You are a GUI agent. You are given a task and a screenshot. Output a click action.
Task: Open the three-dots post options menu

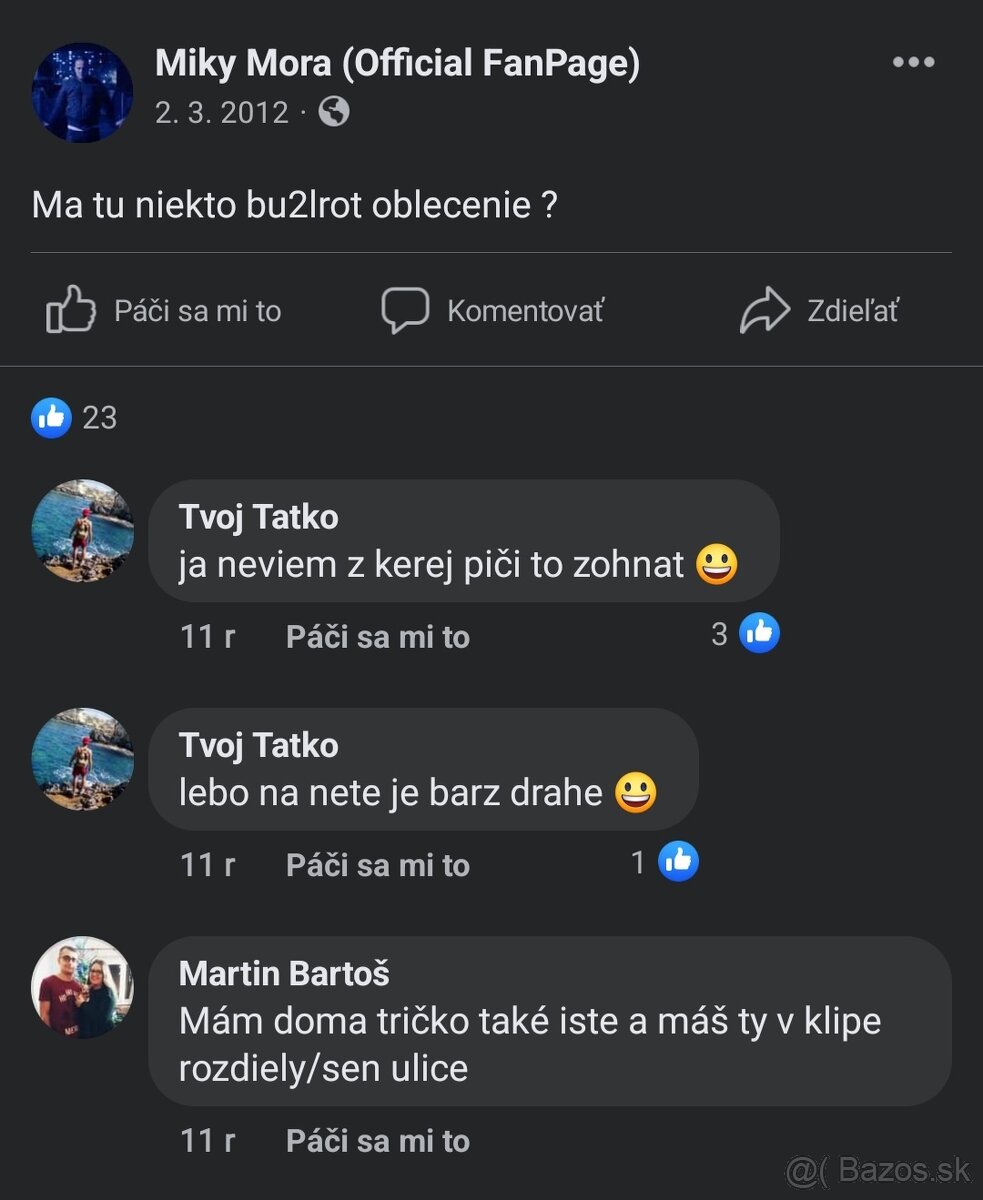(913, 63)
